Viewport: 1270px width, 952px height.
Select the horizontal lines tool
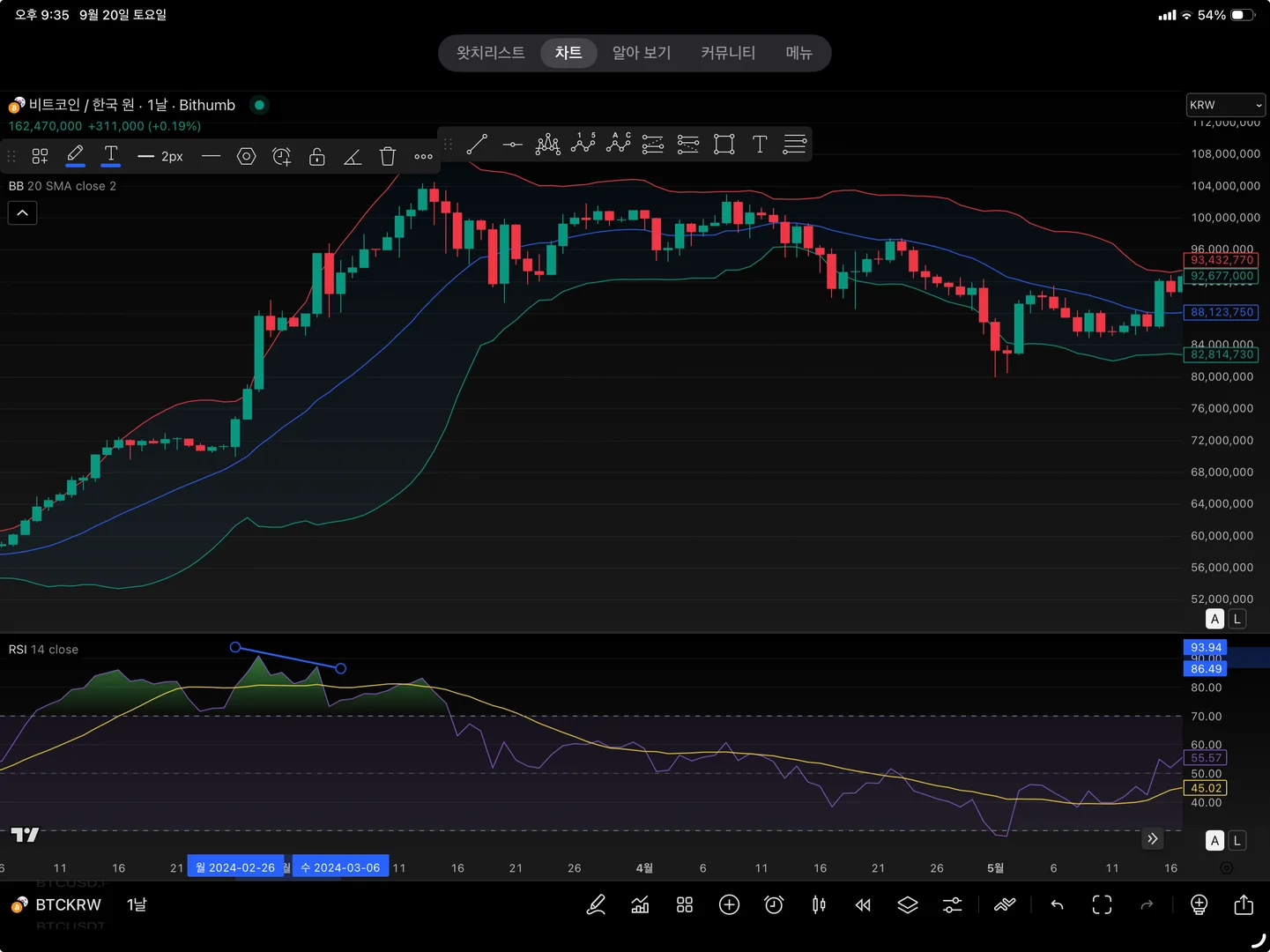click(795, 145)
